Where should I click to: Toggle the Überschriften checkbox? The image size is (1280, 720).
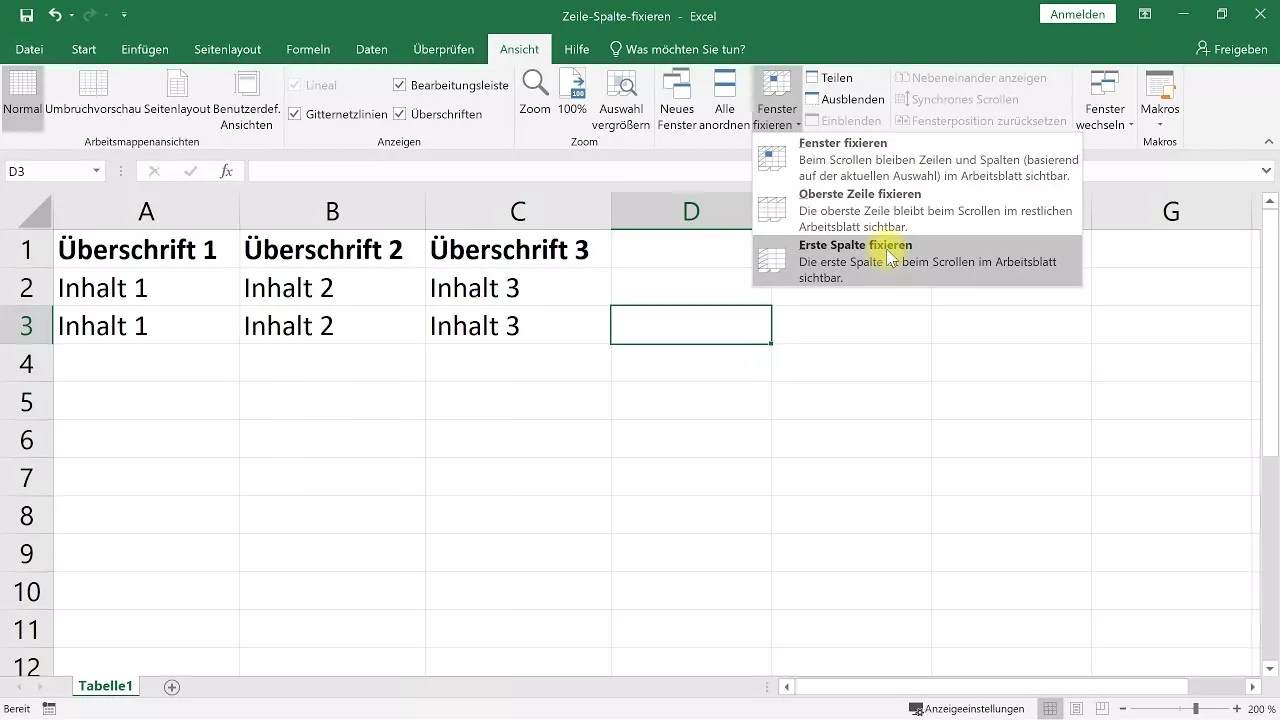tap(400, 113)
